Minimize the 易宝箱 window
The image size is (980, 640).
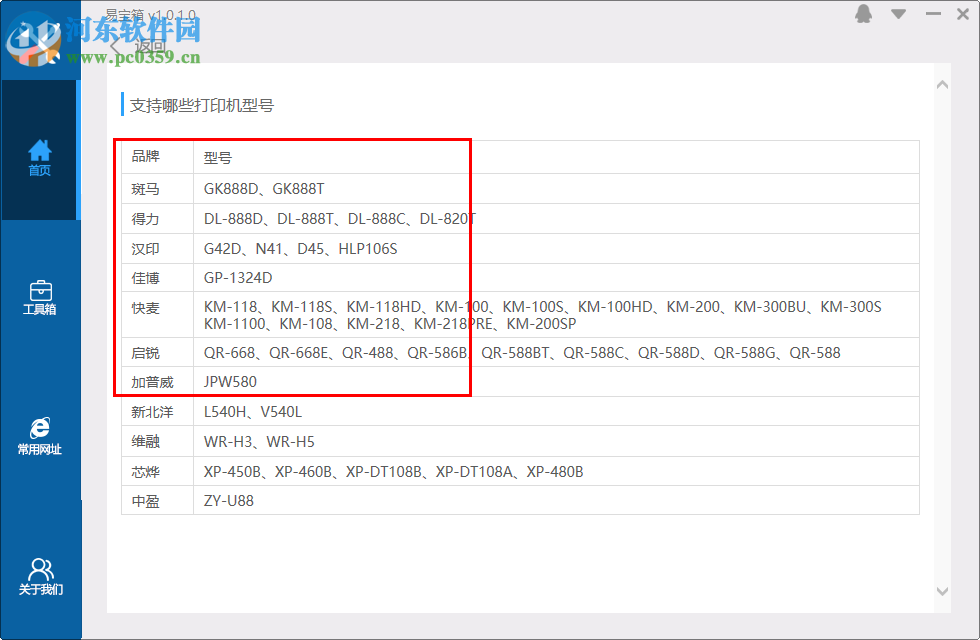(x=934, y=14)
